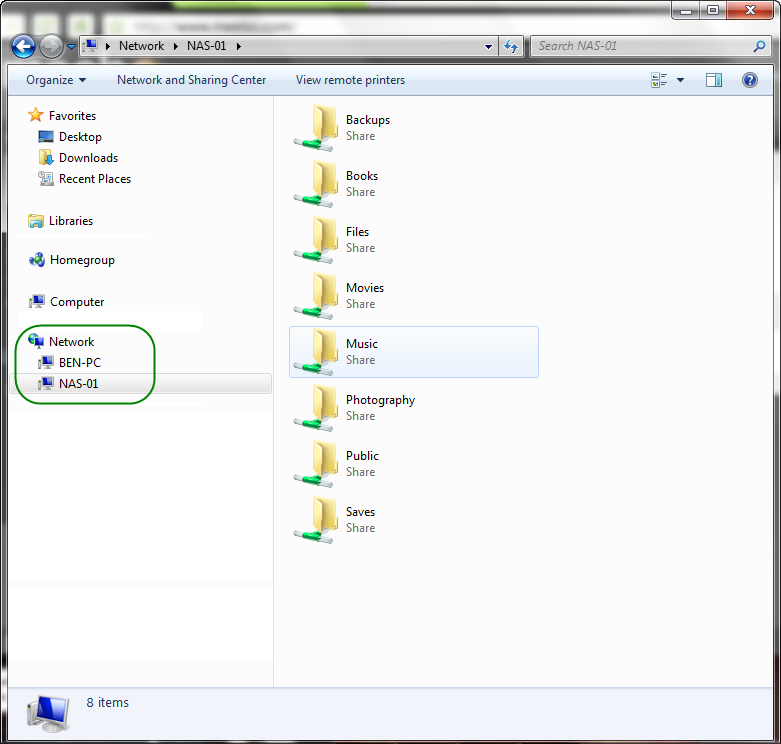Click the Network breadcrumb in address bar
781x744 pixels.
pyautogui.click(x=141, y=46)
